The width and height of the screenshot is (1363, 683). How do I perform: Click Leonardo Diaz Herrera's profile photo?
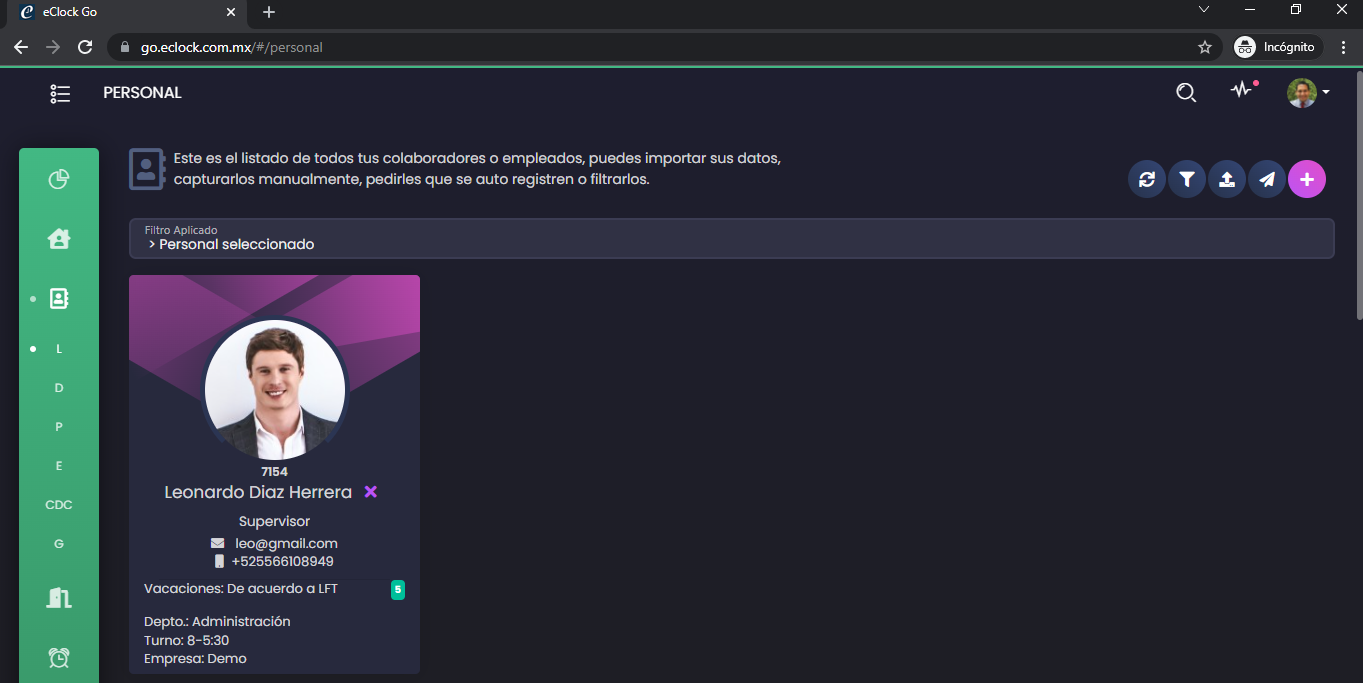[275, 390]
